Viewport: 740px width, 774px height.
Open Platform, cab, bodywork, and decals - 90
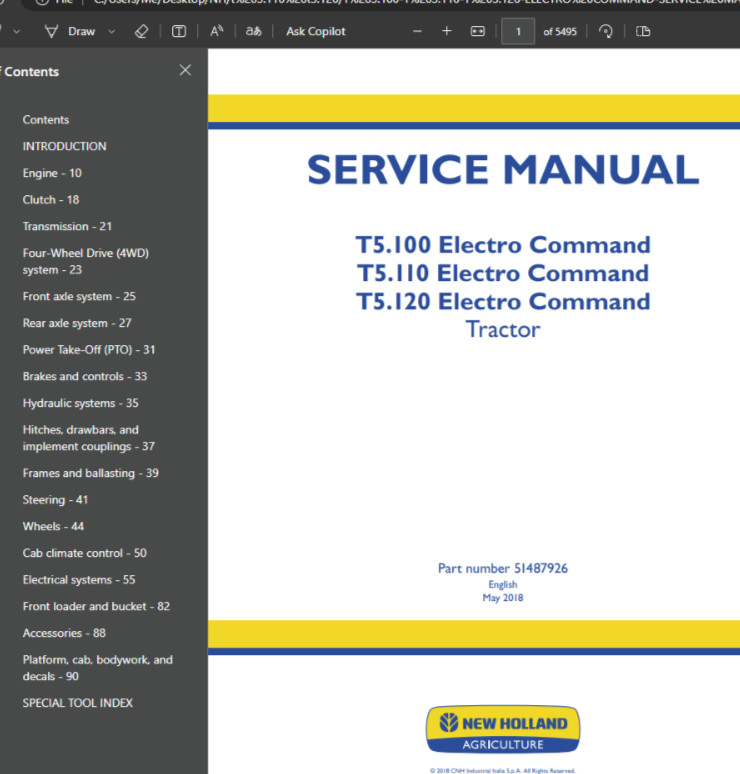pos(98,668)
